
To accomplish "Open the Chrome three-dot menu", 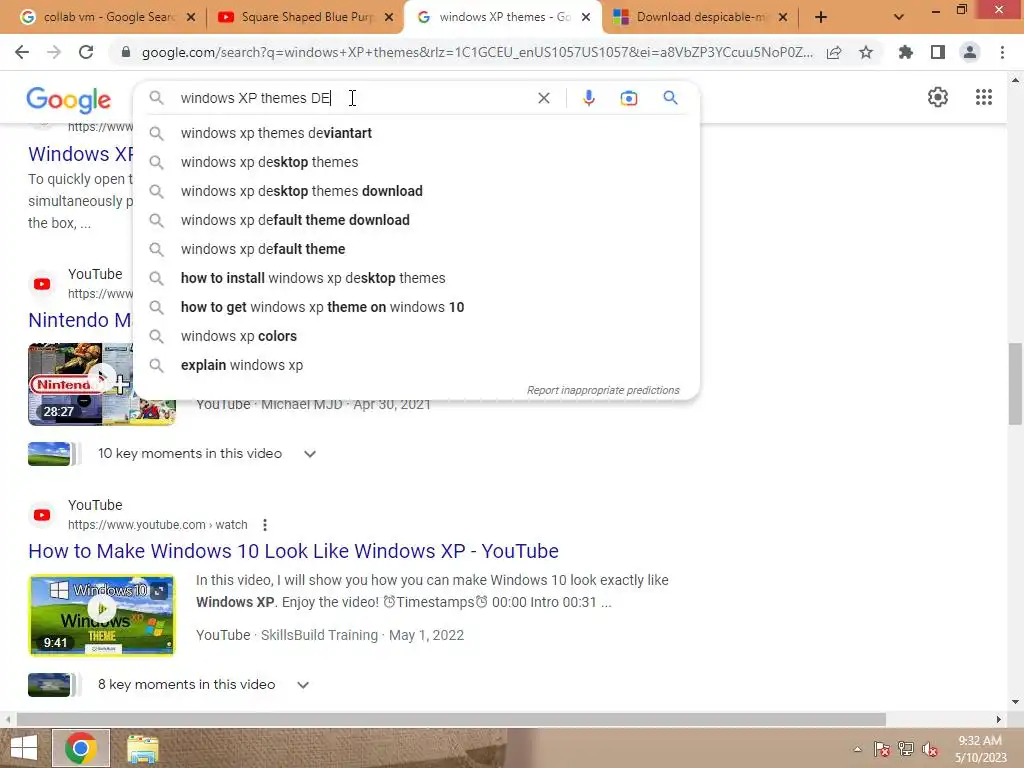I will (x=1002, y=52).
